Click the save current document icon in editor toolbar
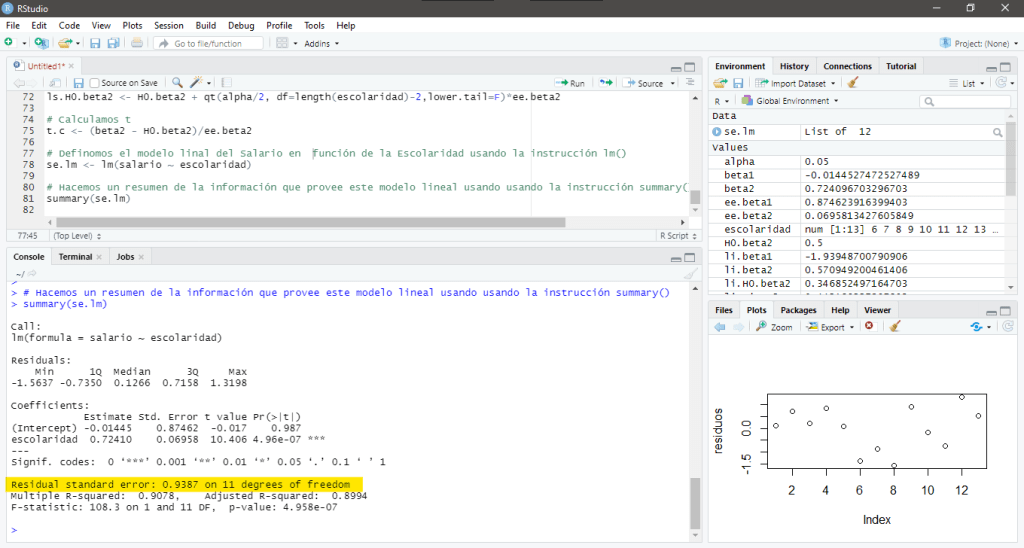The image size is (1024, 548). click(x=80, y=83)
